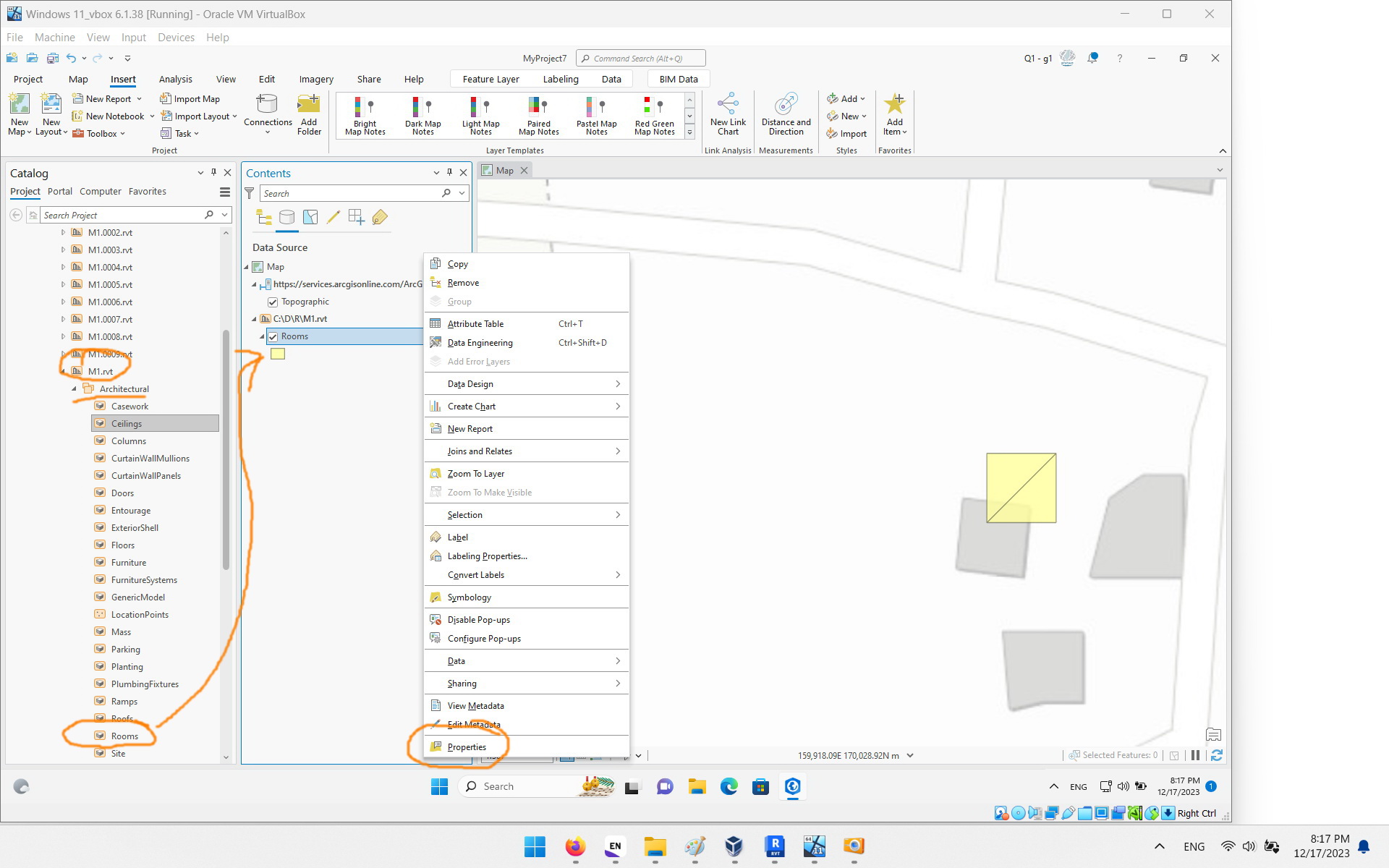Choose Symbology from the context menu
The height and width of the screenshot is (868, 1389).
click(x=470, y=597)
